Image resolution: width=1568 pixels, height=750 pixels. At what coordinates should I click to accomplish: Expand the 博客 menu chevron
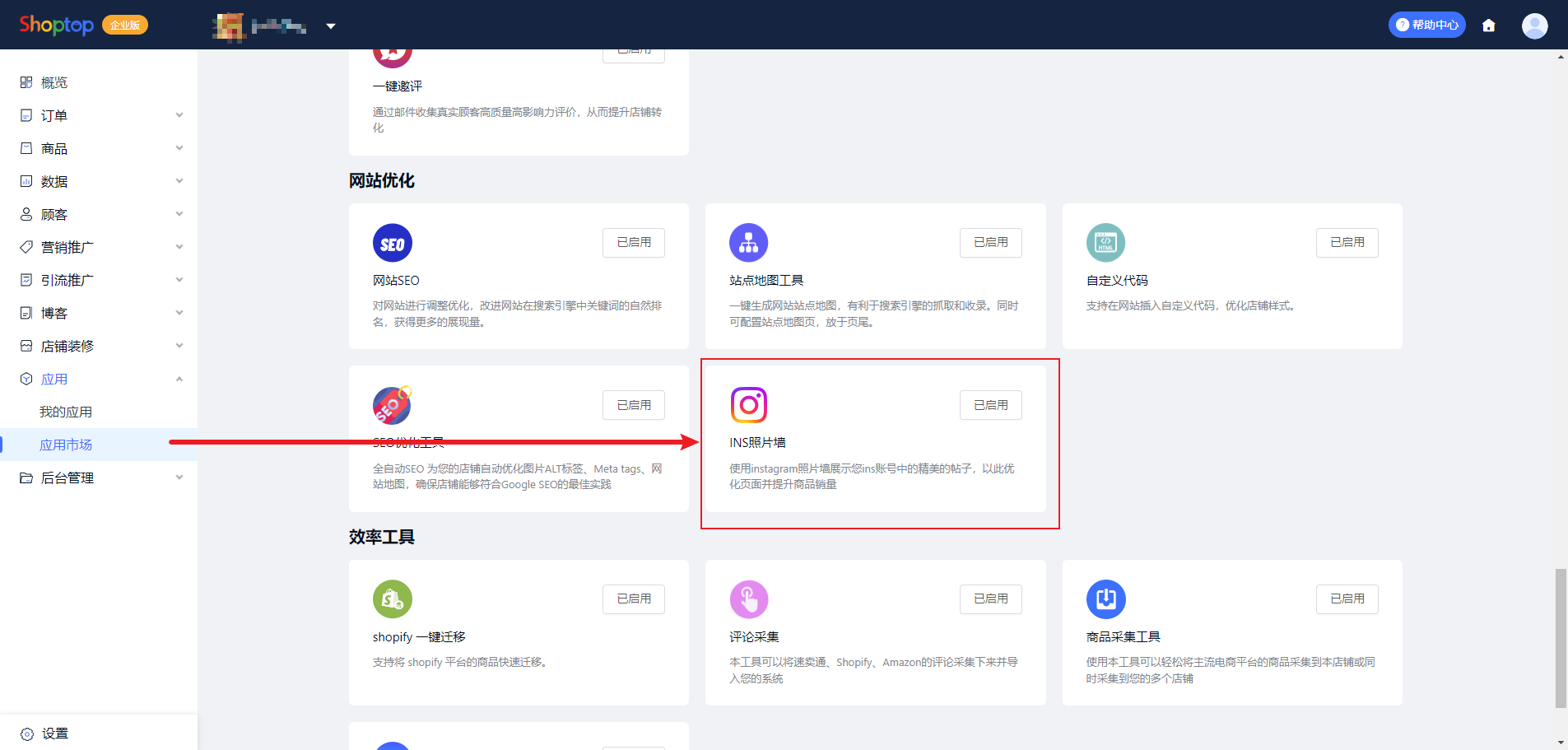pyautogui.click(x=179, y=313)
